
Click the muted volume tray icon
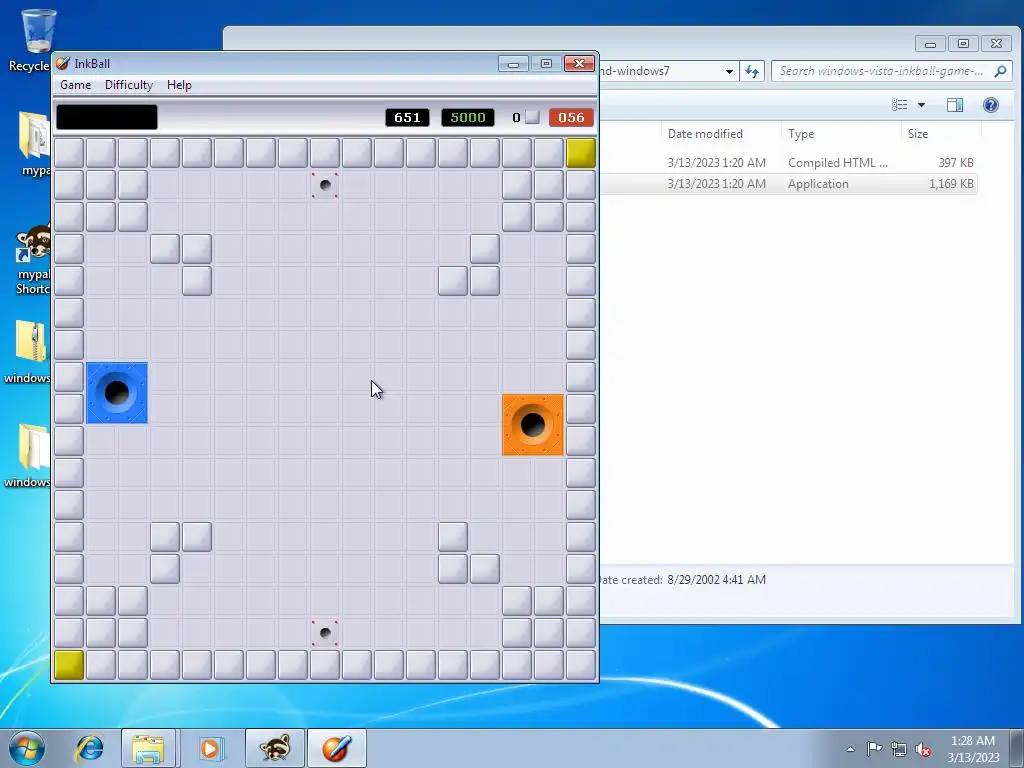click(x=923, y=749)
